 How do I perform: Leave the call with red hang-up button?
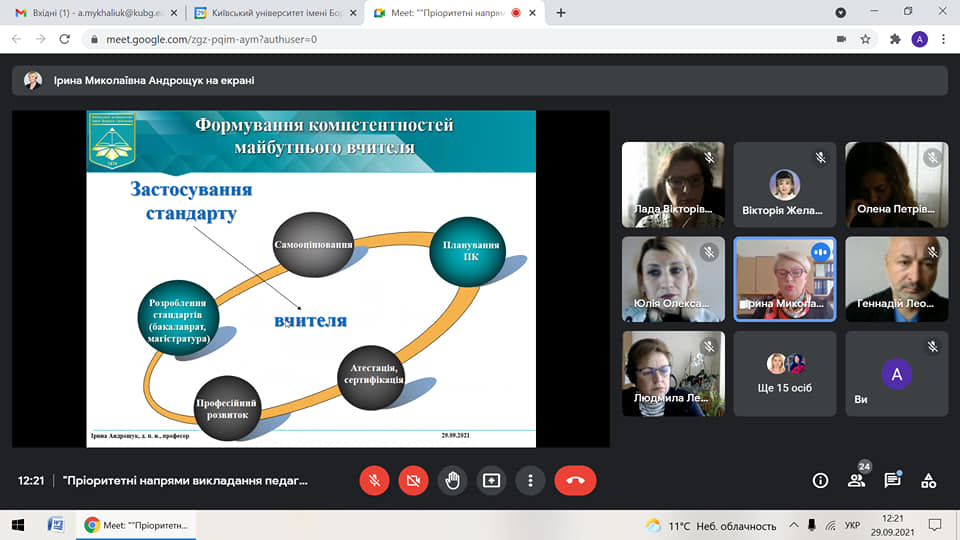(x=575, y=480)
